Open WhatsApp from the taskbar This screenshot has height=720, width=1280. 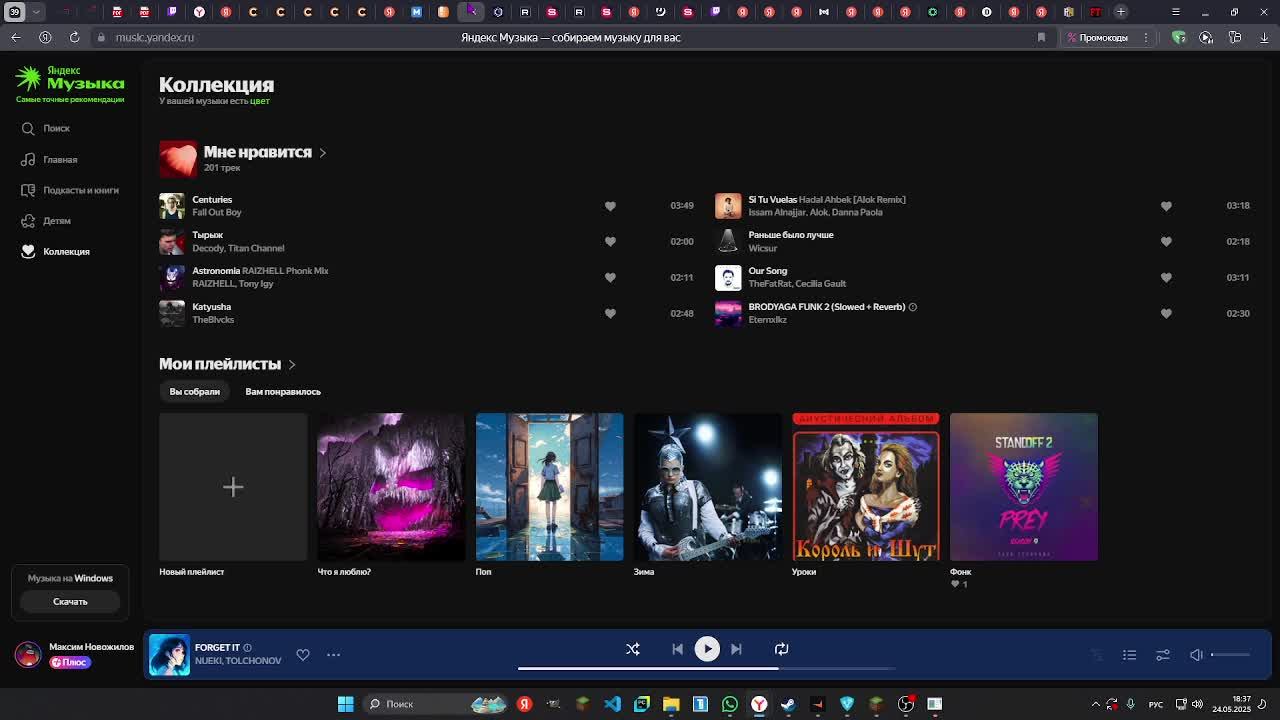pos(730,704)
